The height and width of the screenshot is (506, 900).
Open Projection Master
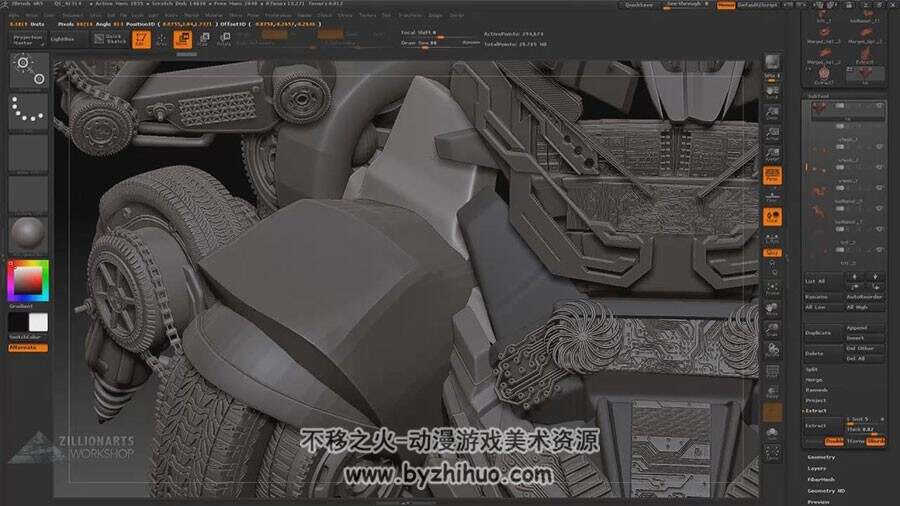pyautogui.click(x=28, y=40)
